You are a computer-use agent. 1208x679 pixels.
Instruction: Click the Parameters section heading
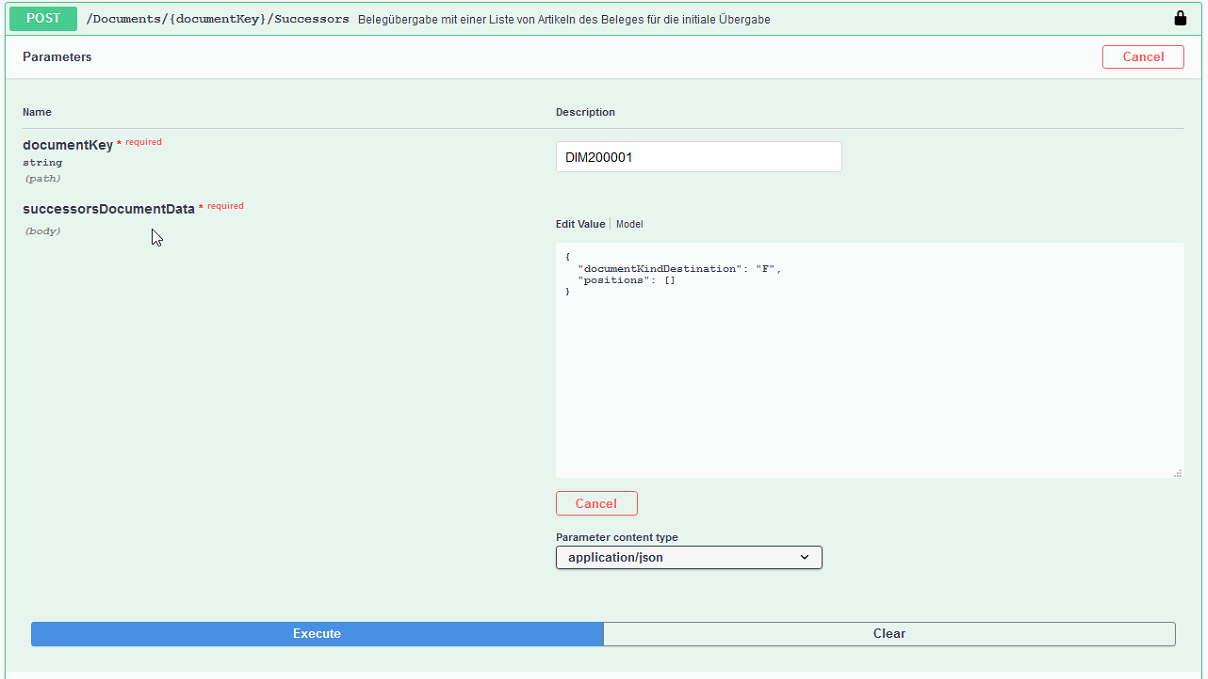(x=57, y=57)
